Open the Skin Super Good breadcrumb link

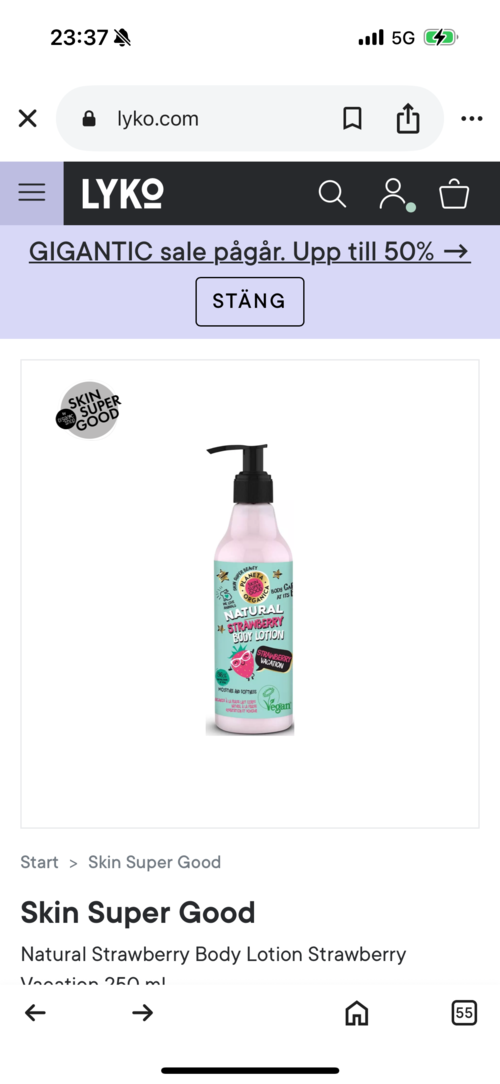(154, 862)
